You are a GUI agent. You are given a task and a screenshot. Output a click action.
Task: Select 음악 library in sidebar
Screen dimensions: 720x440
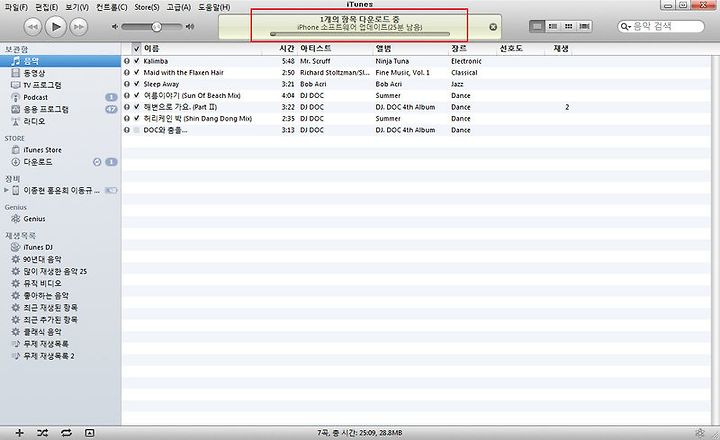click(x=60, y=61)
